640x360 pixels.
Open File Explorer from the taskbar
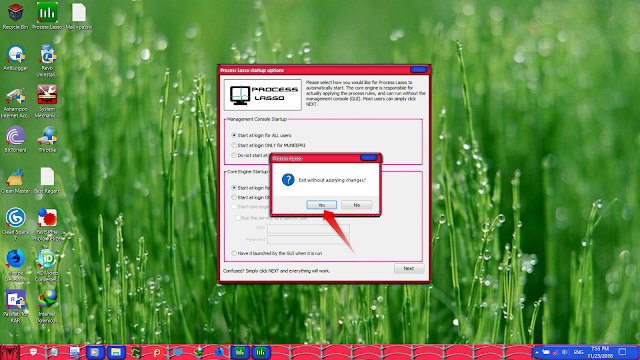pos(116,352)
